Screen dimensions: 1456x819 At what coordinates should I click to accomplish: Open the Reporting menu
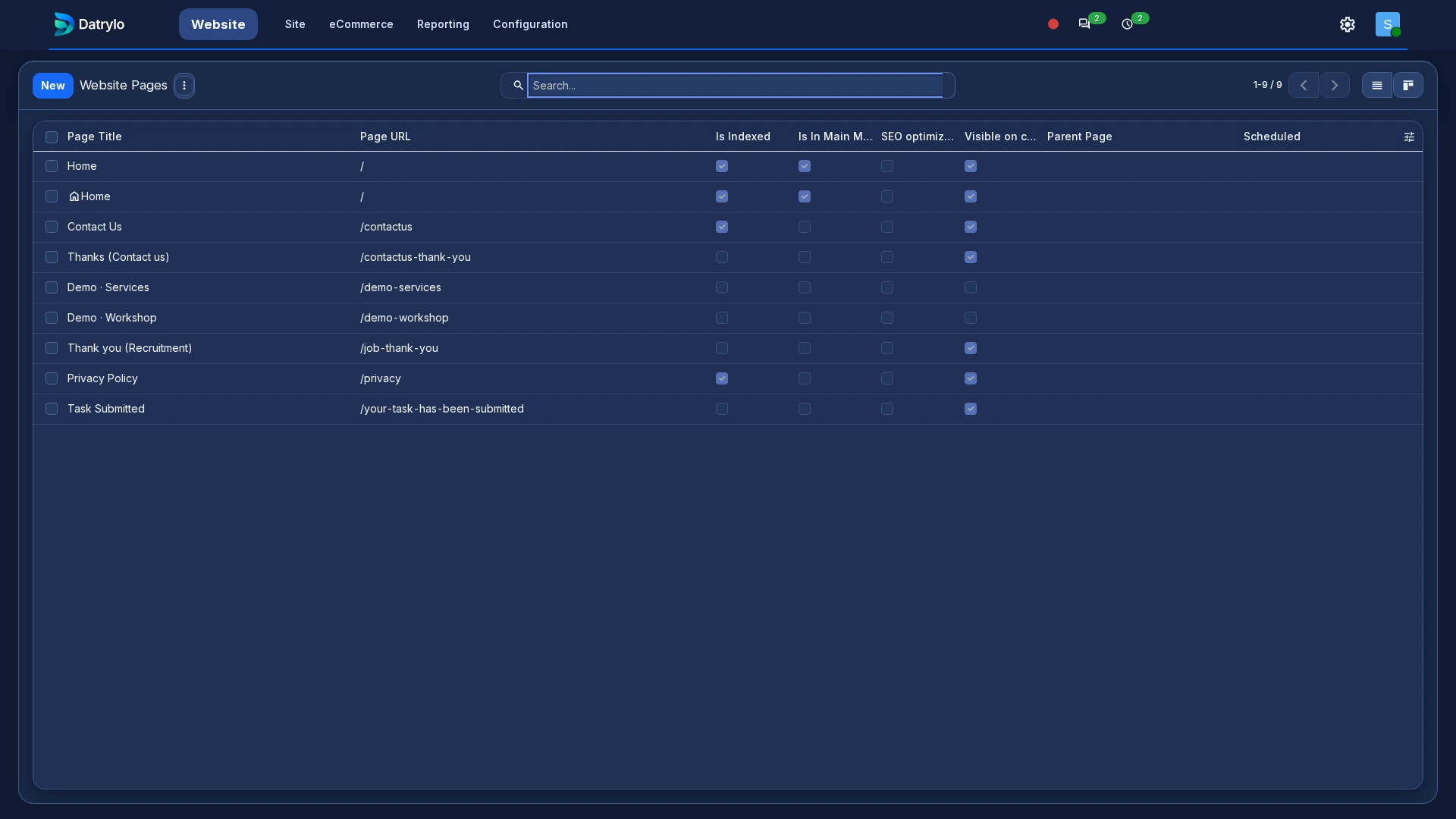tap(443, 24)
